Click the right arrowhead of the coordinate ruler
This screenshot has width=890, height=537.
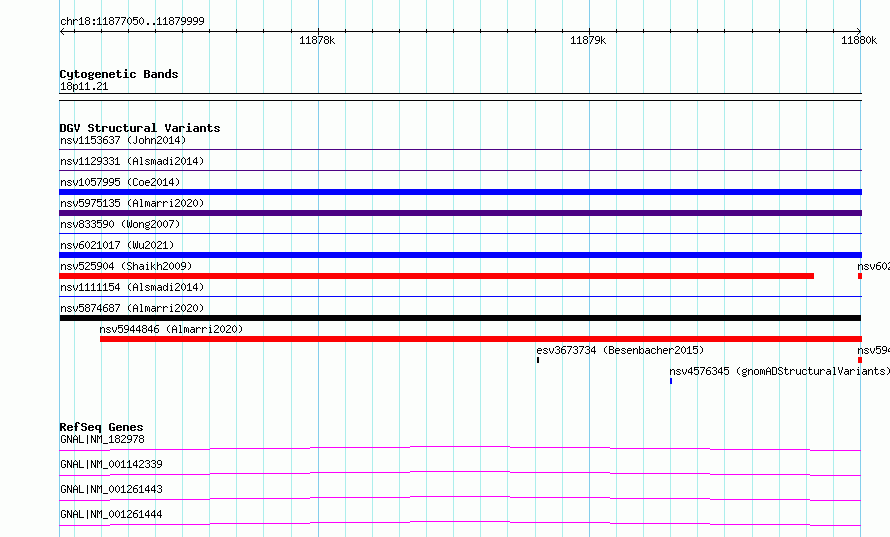tap(859, 32)
